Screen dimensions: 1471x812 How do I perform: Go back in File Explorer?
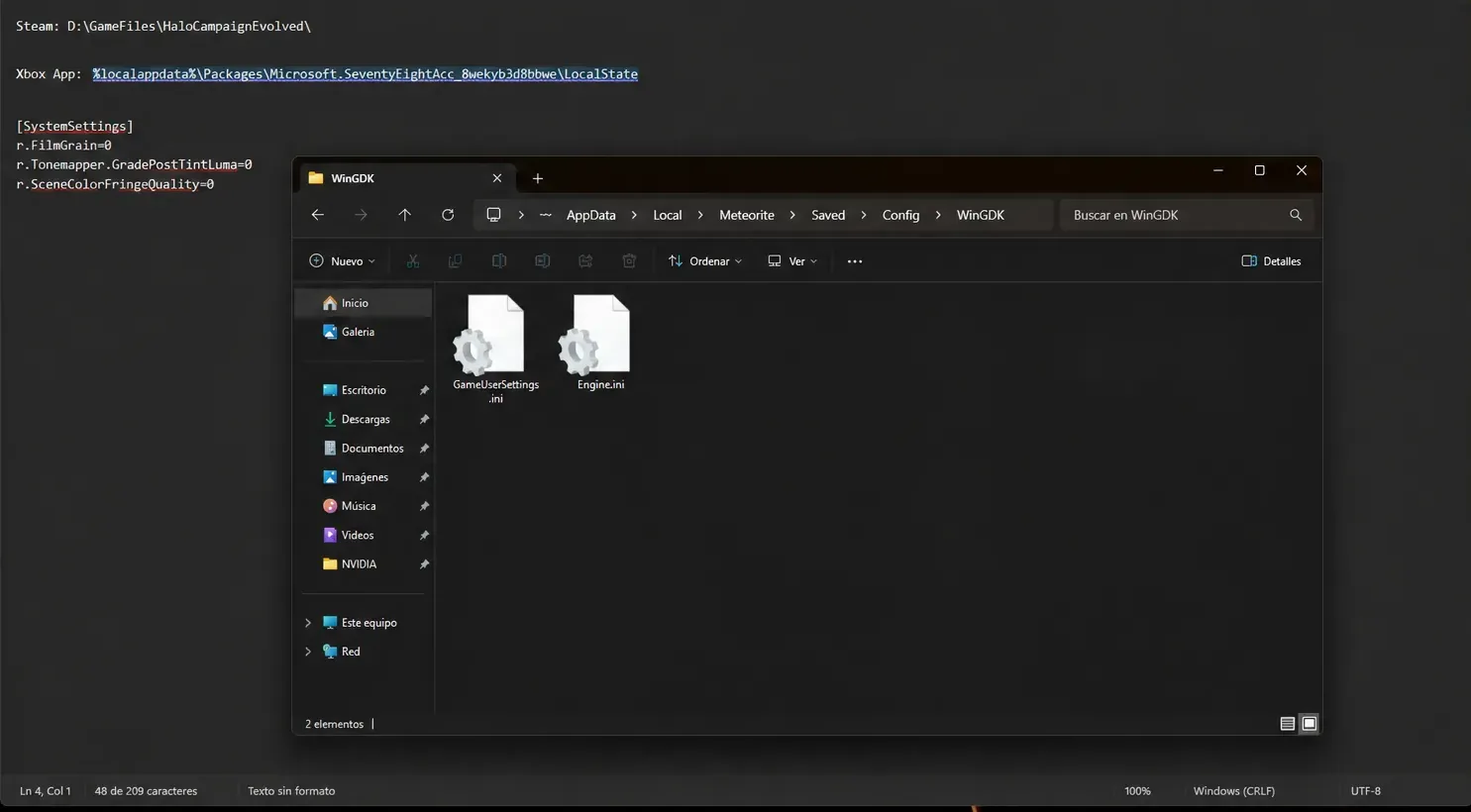pos(317,215)
